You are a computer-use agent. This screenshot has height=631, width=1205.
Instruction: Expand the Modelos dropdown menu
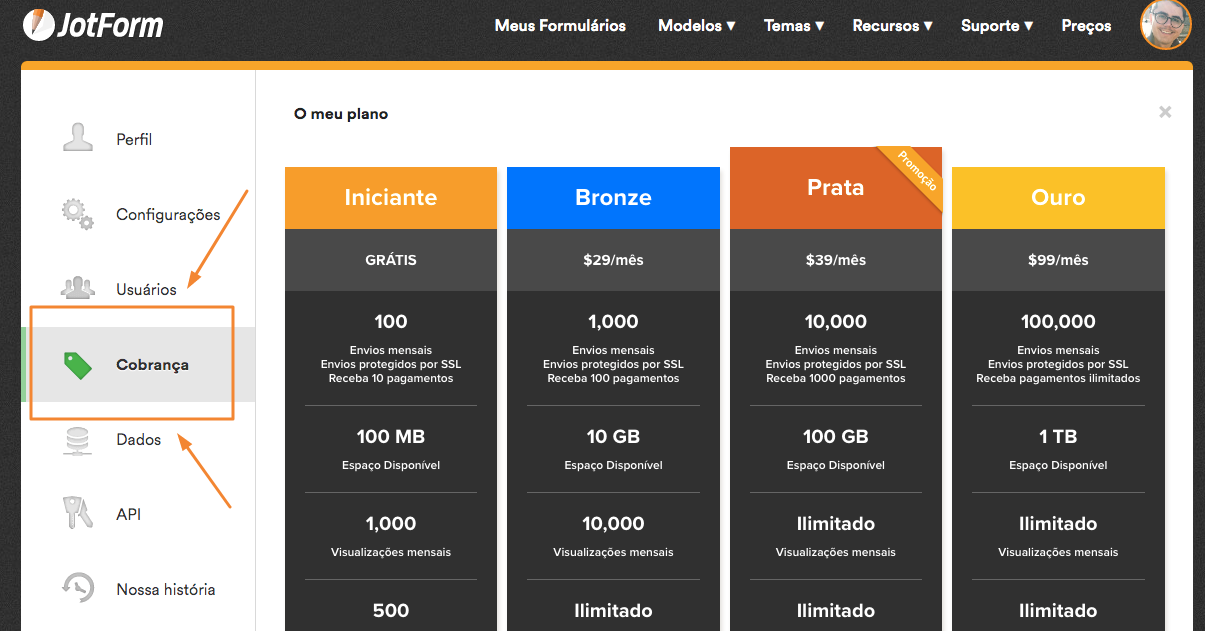click(696, 26)
